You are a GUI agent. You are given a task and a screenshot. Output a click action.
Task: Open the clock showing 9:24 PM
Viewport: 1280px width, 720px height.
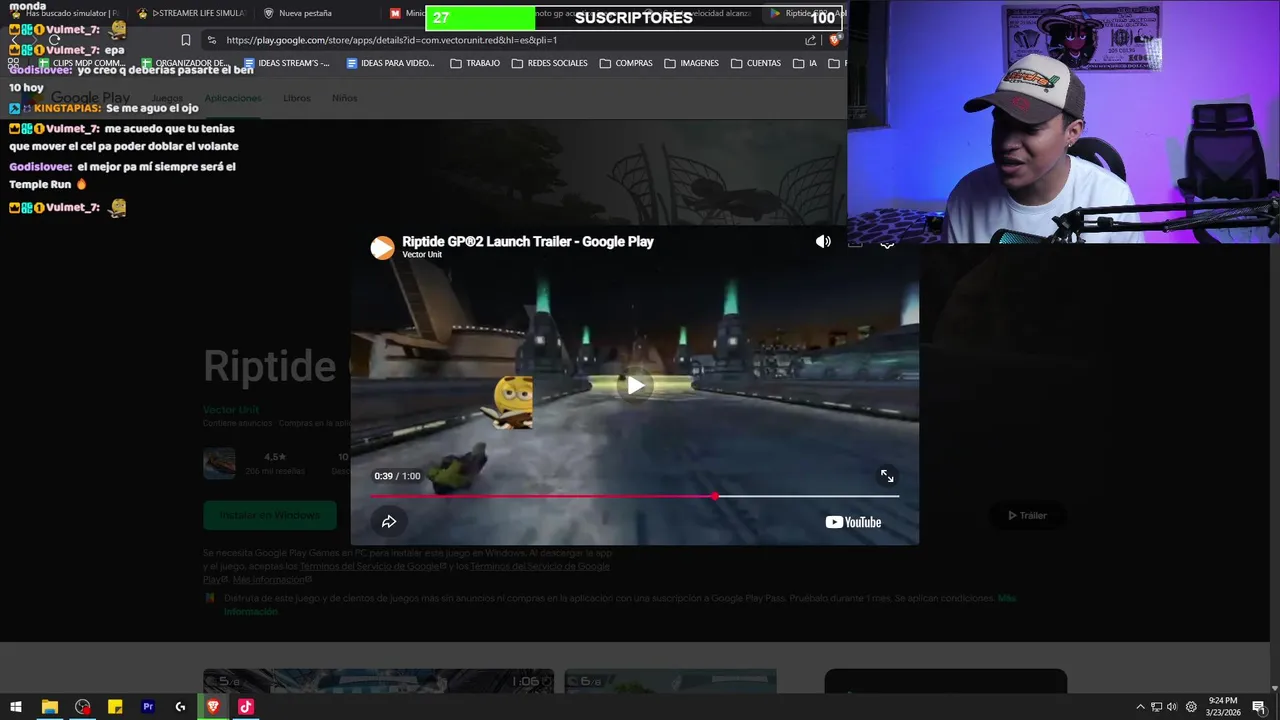tap(1223, 707)
